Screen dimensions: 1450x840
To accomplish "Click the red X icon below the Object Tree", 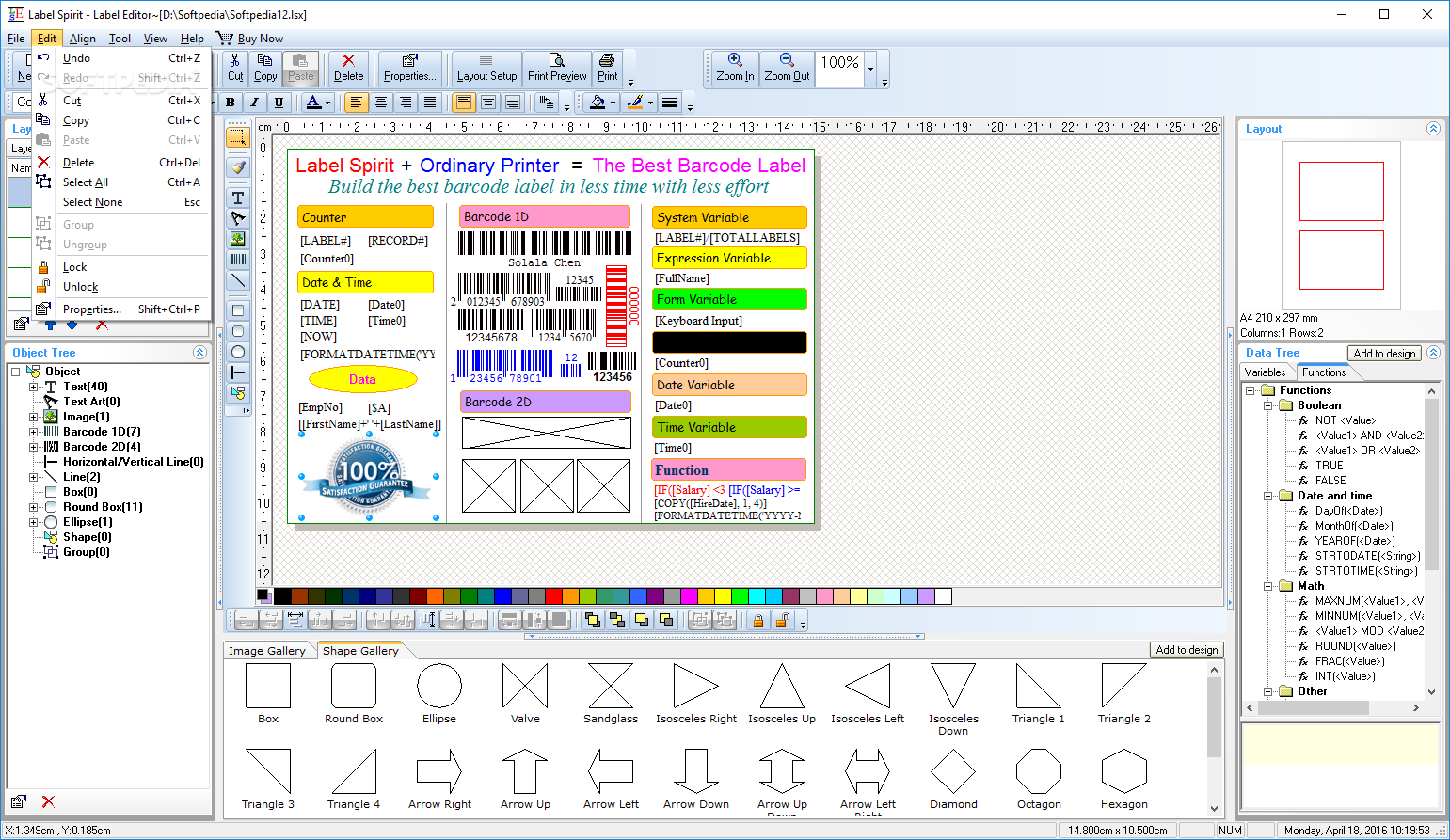I will click(x=48, y=801).
